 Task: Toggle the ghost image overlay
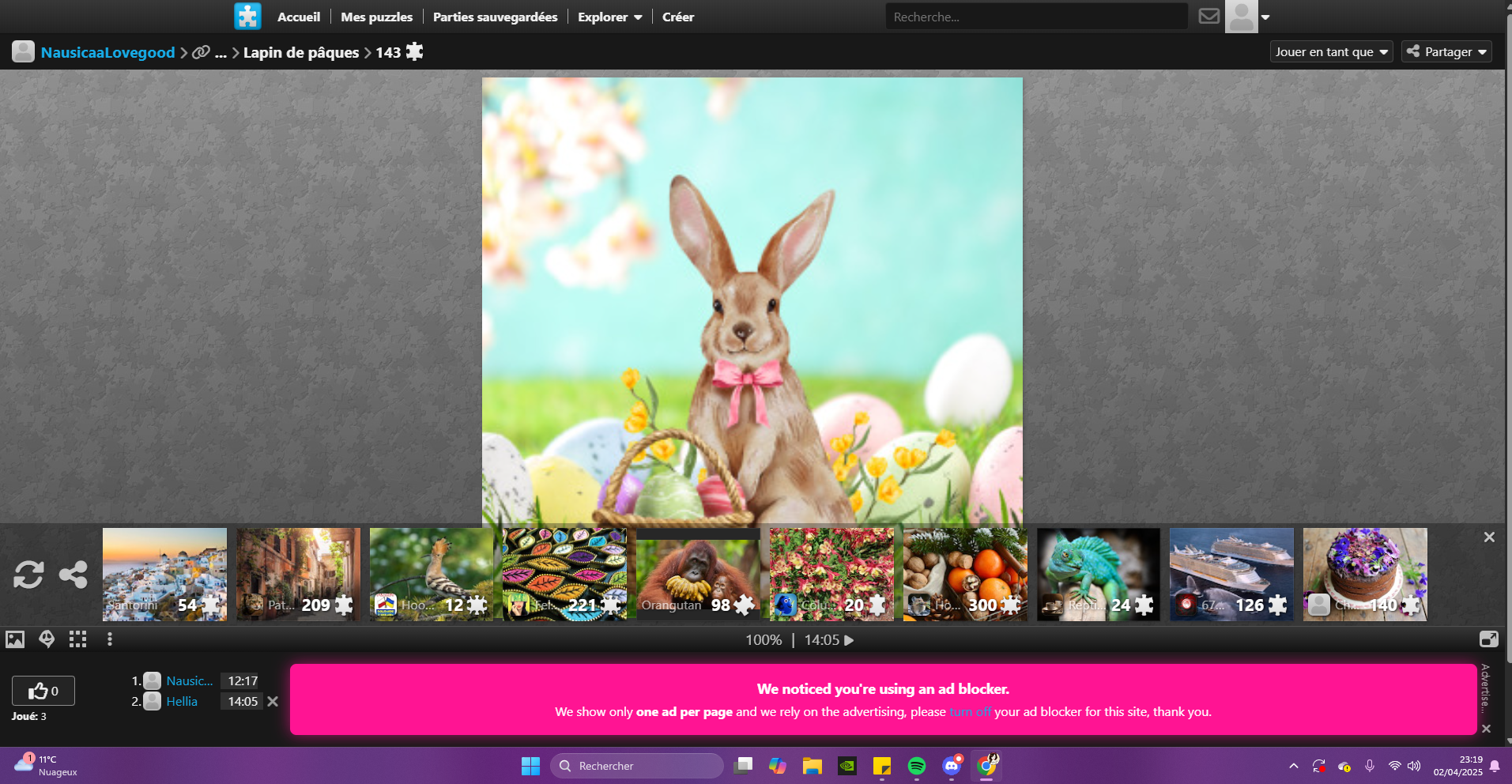(x=47, y=639)
